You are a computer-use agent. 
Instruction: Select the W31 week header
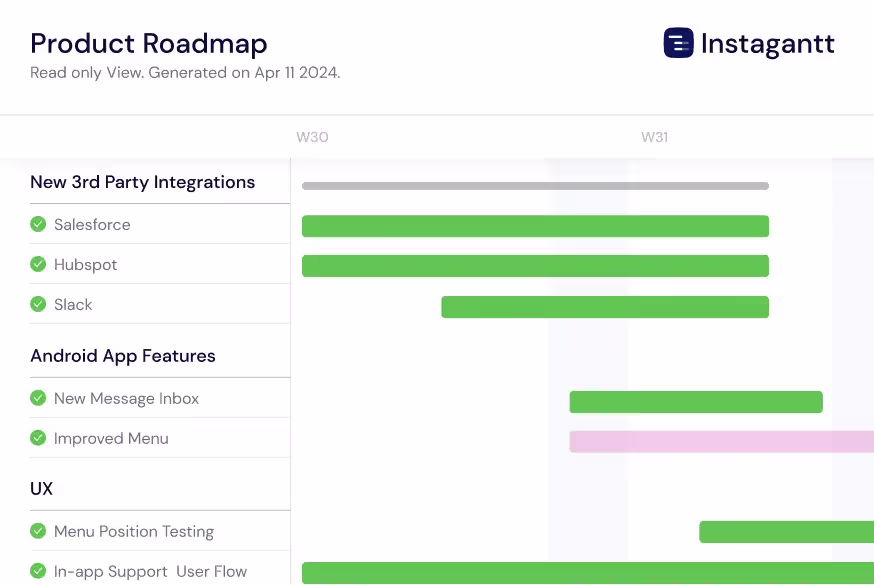pyautogui.click(x=654, y=137)
